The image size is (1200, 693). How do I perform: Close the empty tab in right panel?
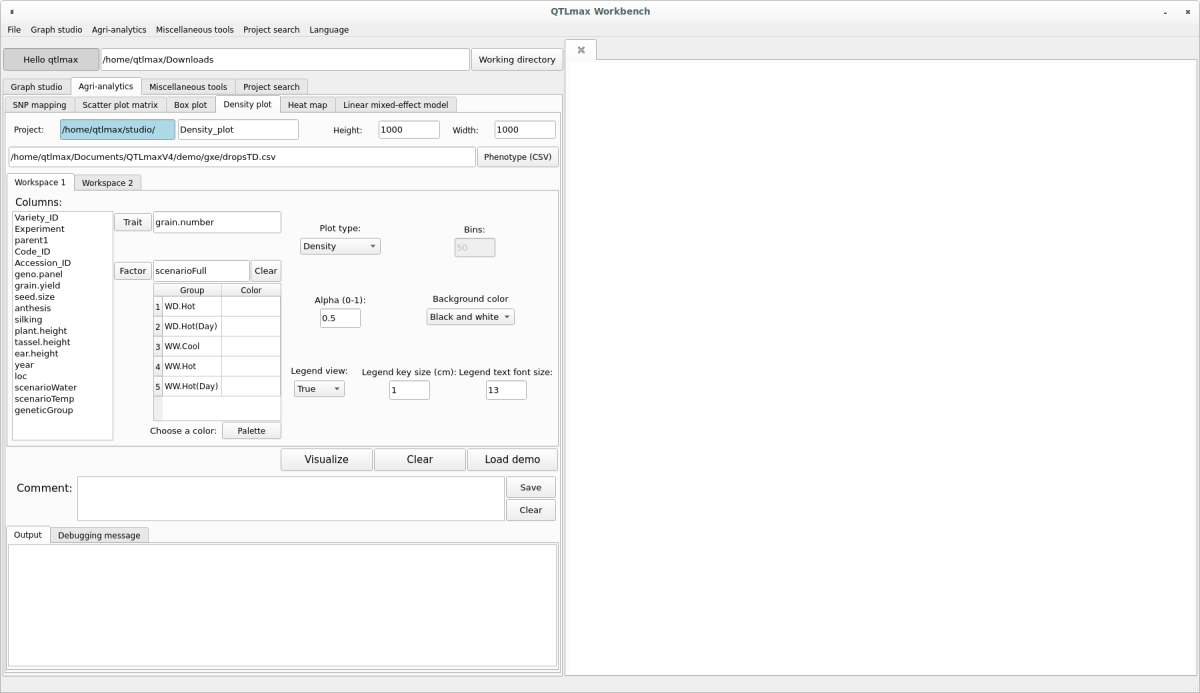point(581,50)
